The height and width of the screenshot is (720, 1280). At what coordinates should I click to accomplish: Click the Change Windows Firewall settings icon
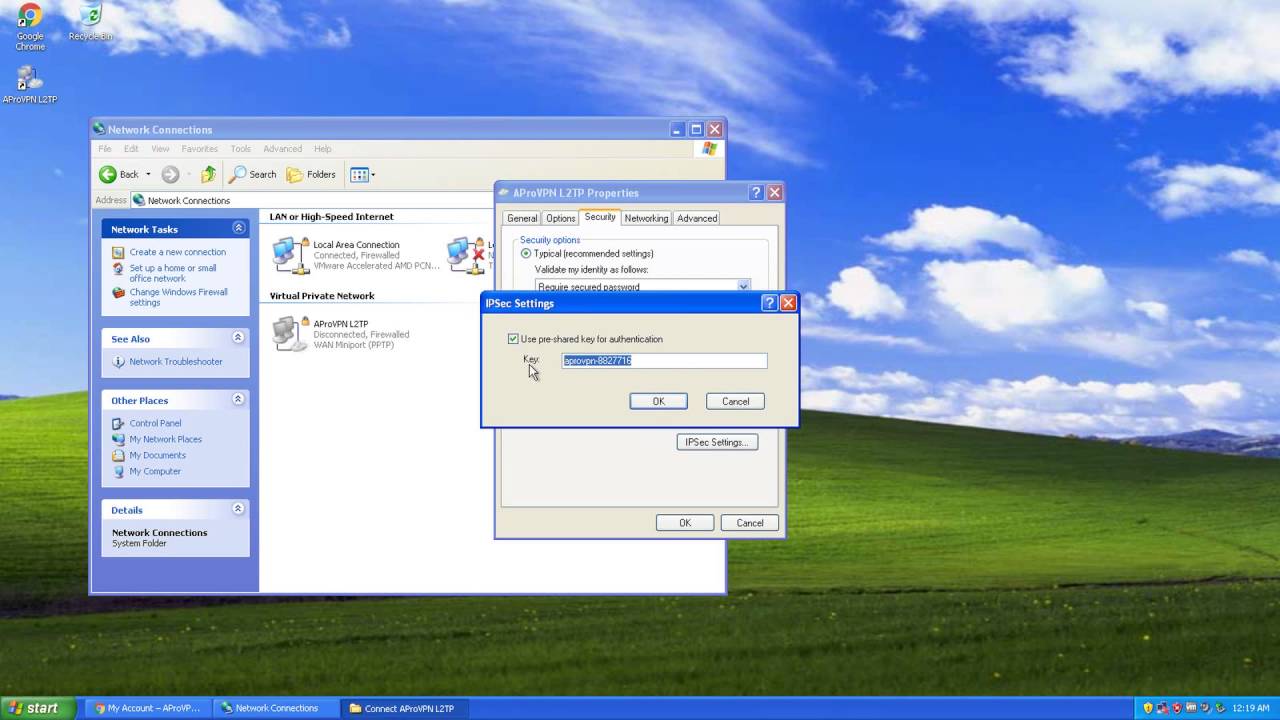tap(118, 293)
